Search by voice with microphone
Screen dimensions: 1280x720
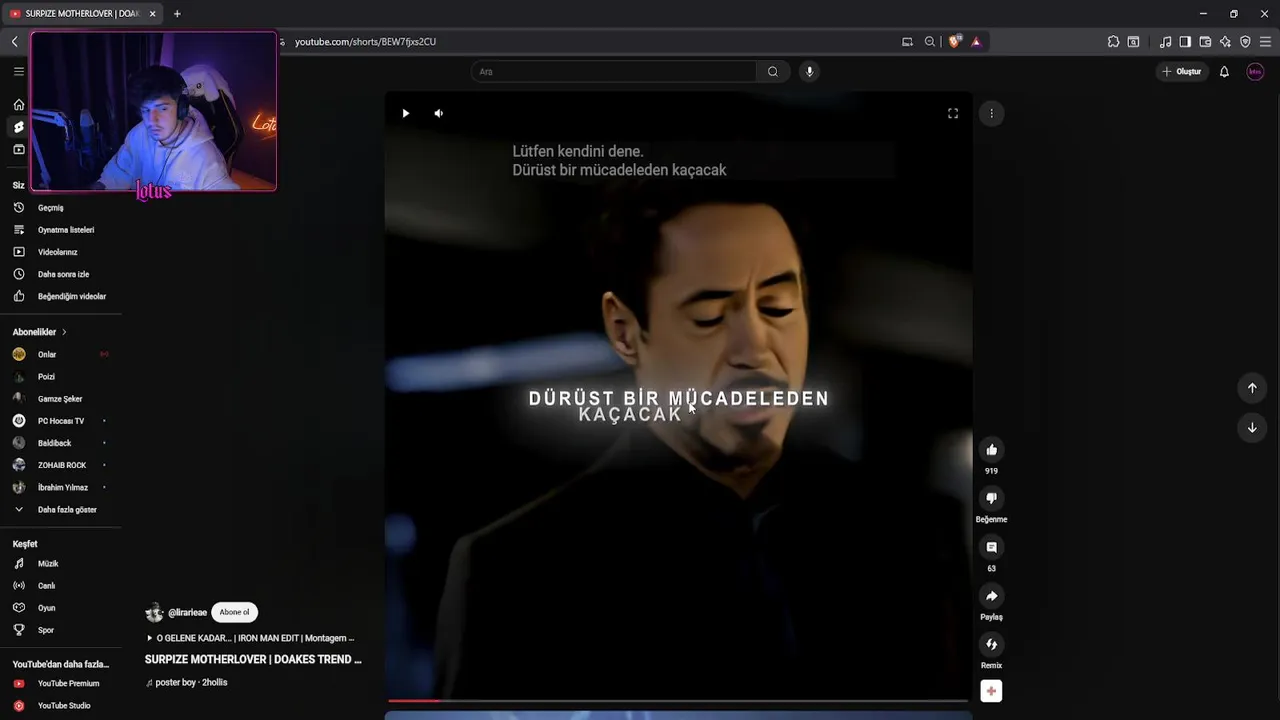click(x=809, y=71)
